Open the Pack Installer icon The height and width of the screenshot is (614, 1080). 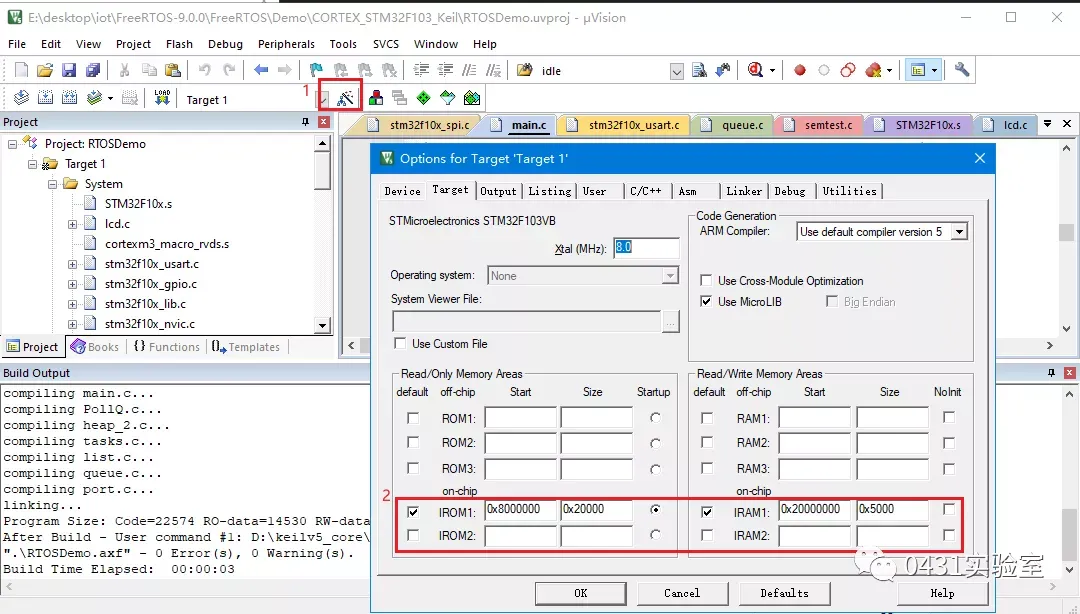click(x=472, y=98)
